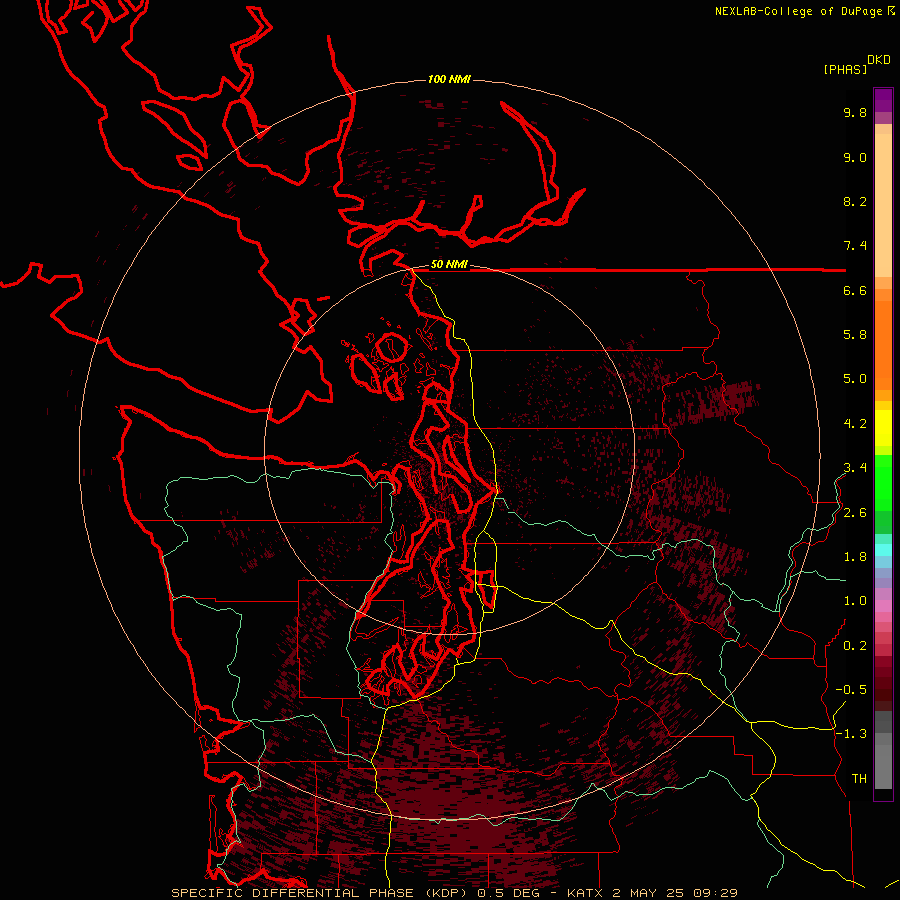
Task: Click the -1.3 value on the scale
Action: click(851, 734)
